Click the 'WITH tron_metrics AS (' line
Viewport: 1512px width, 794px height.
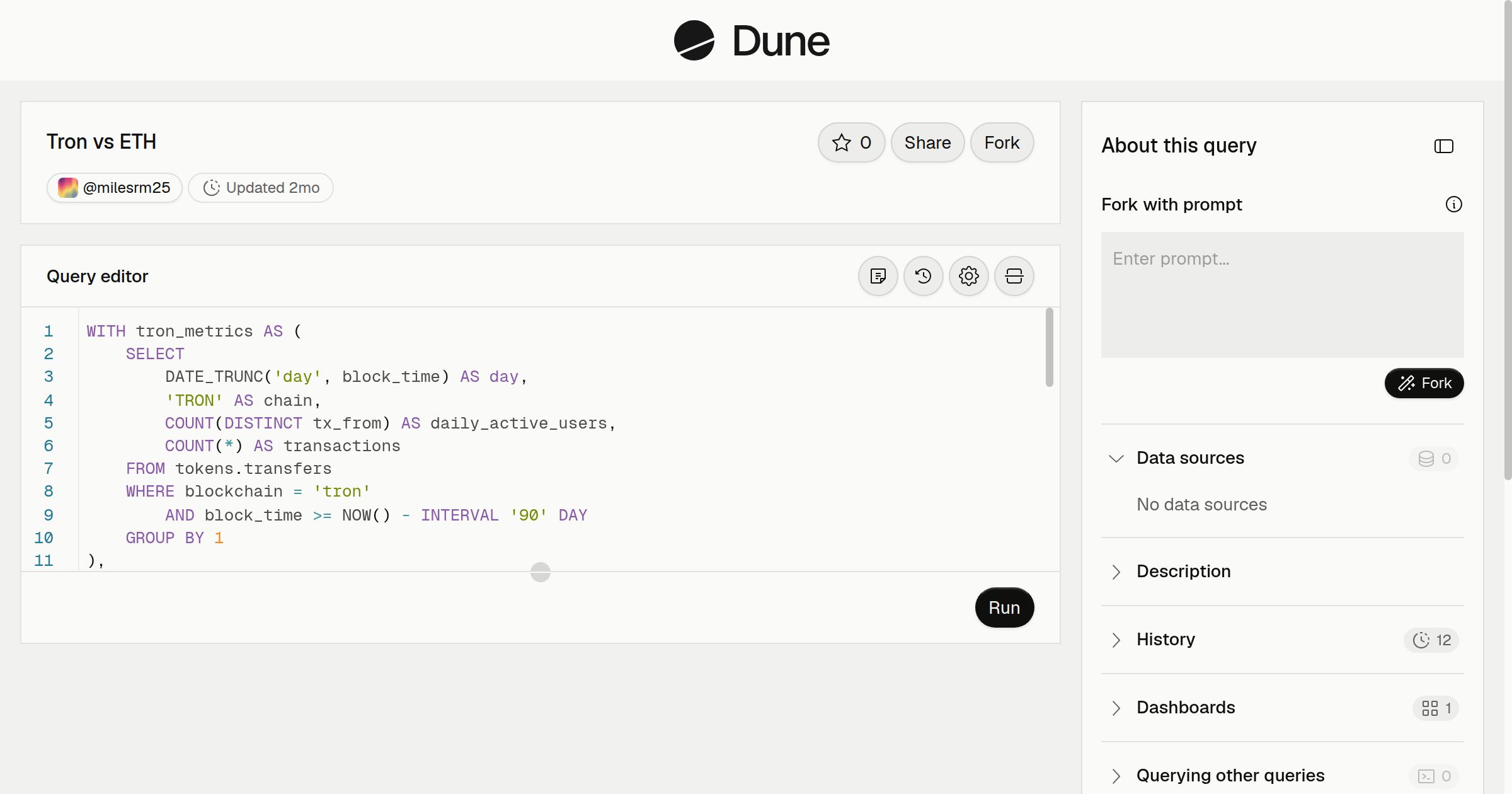[194, 331]
